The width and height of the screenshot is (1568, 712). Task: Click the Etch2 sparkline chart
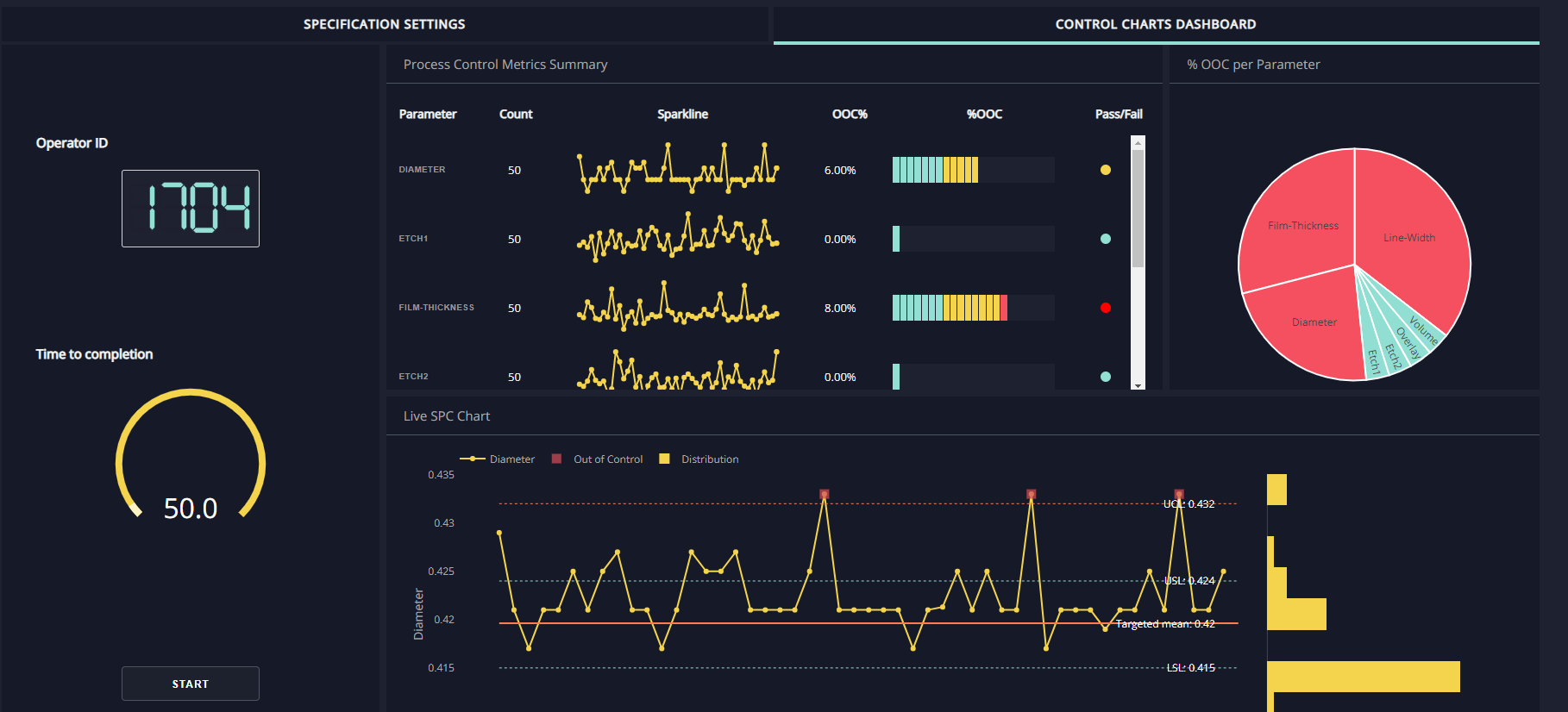click(x=678, y=371)
